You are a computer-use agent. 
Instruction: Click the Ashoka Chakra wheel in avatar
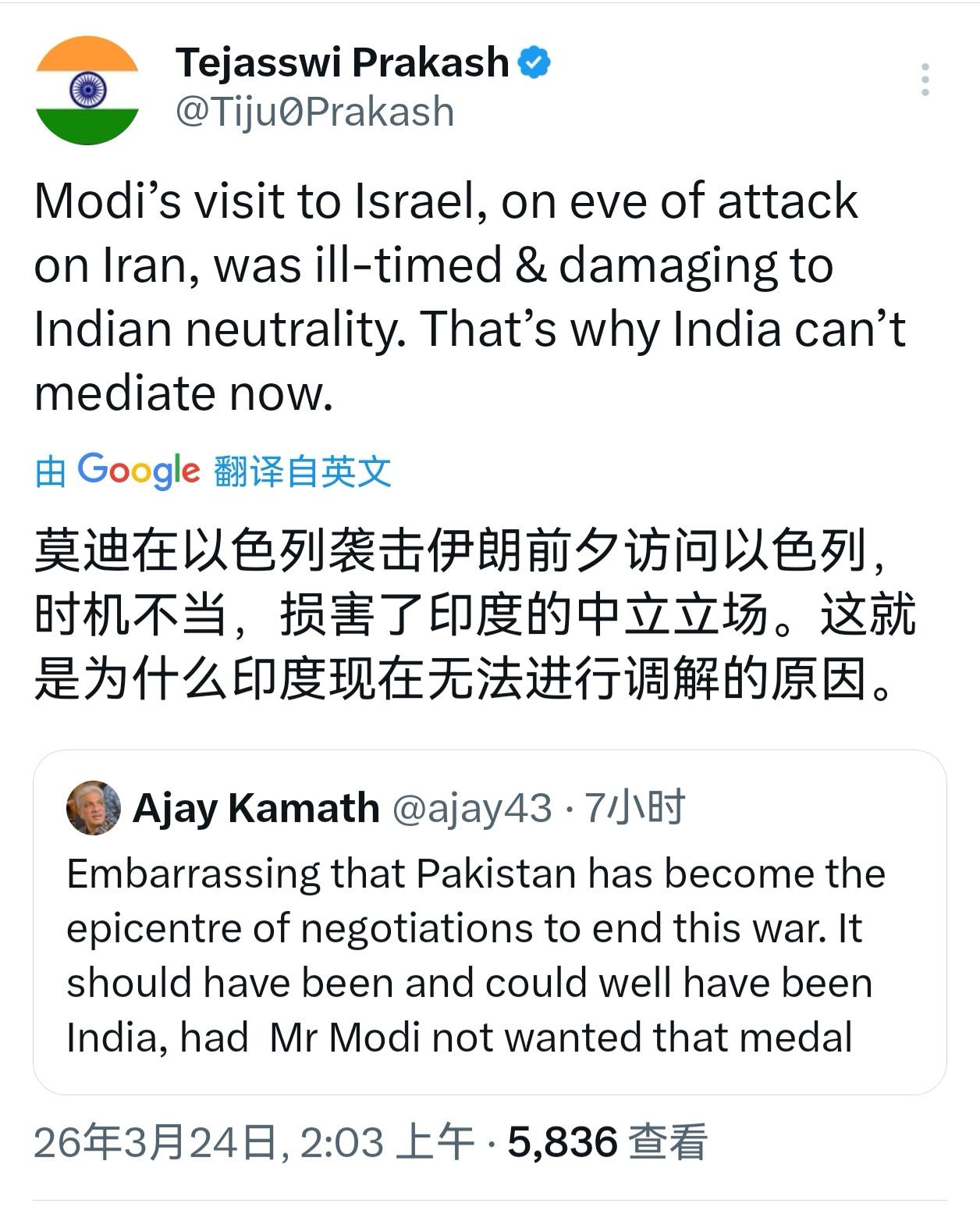(87, 90)
